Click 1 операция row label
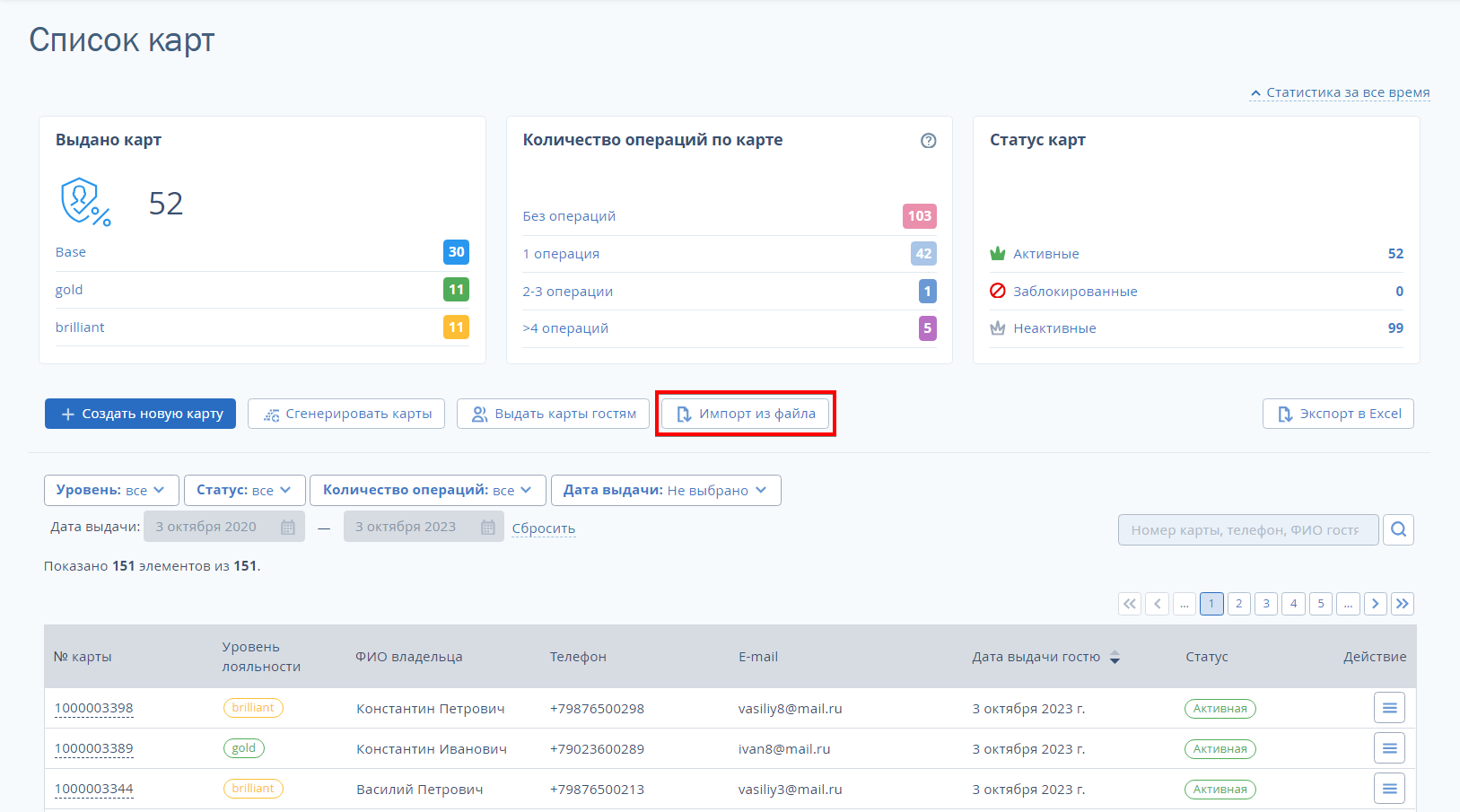Screen dimensions: 1460x812 561,254
